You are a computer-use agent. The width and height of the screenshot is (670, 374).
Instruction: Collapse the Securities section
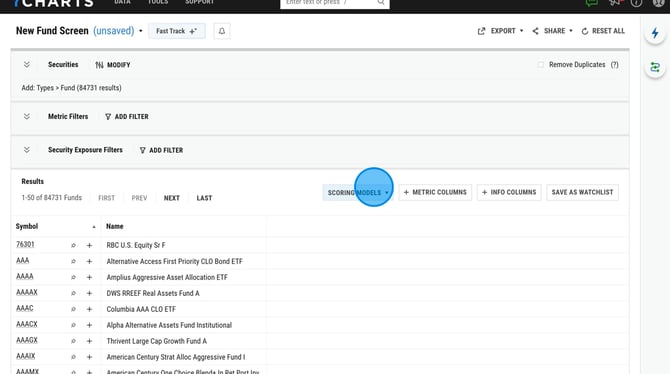click(26, 65)
